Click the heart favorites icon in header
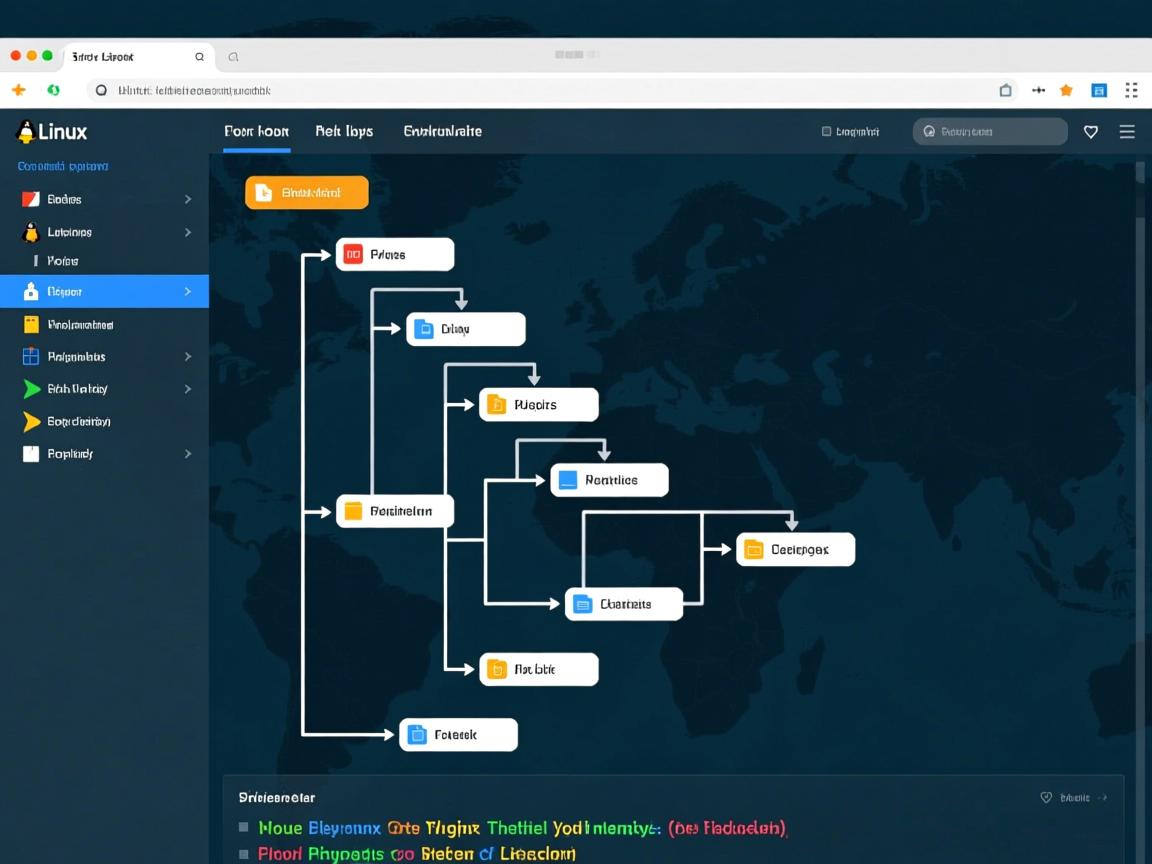 coord(1091,132)
